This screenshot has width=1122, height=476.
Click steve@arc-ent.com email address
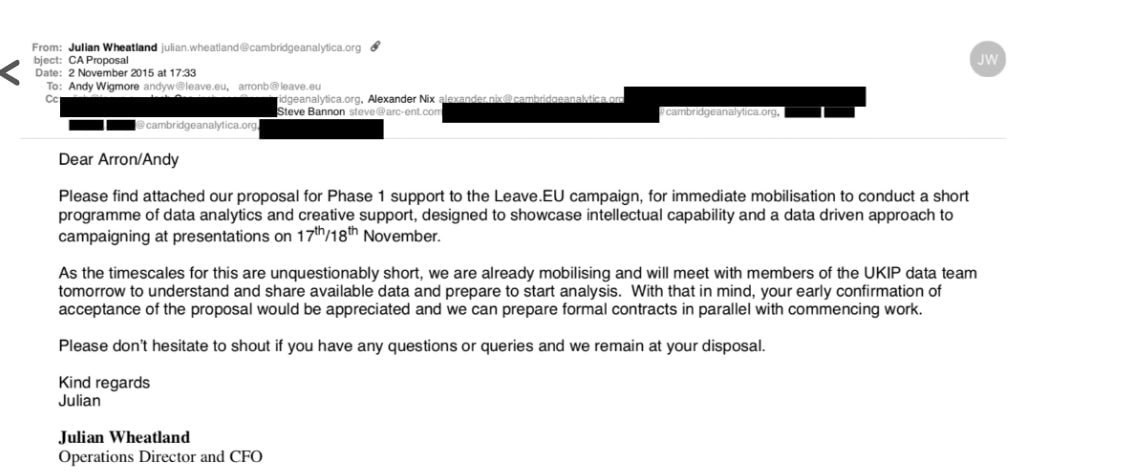coord(394,112)
